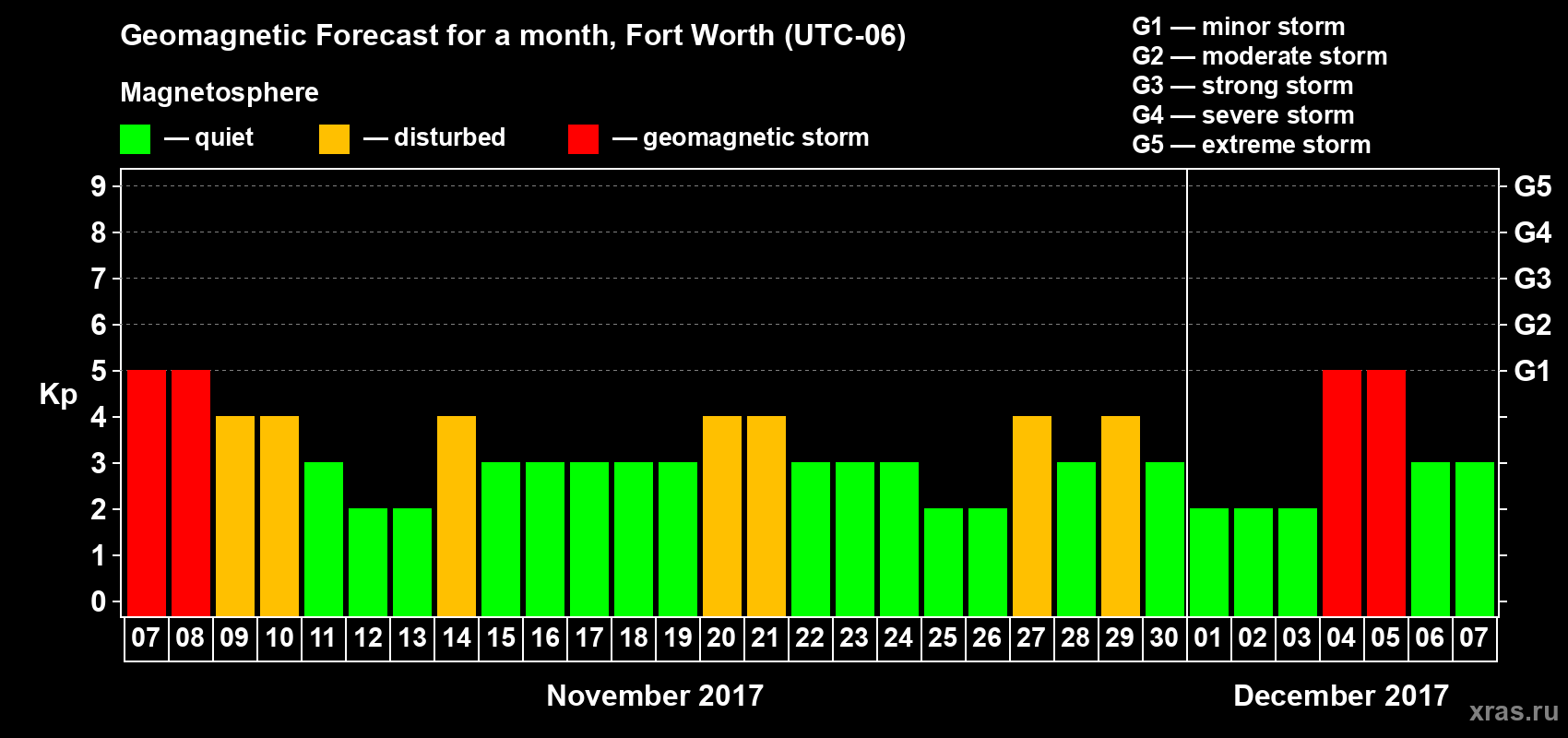Viewport: 1568px width, 738px height.
Task: Click 'G2 — moderate storm' legend line
Action: [1259, 56]
